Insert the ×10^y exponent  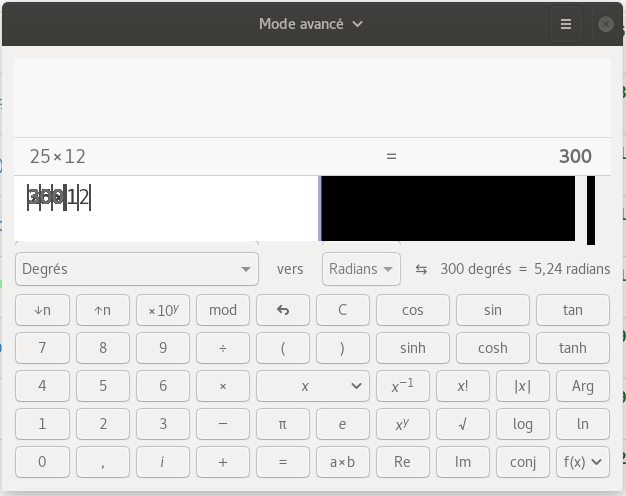click(x=163, y=310)
